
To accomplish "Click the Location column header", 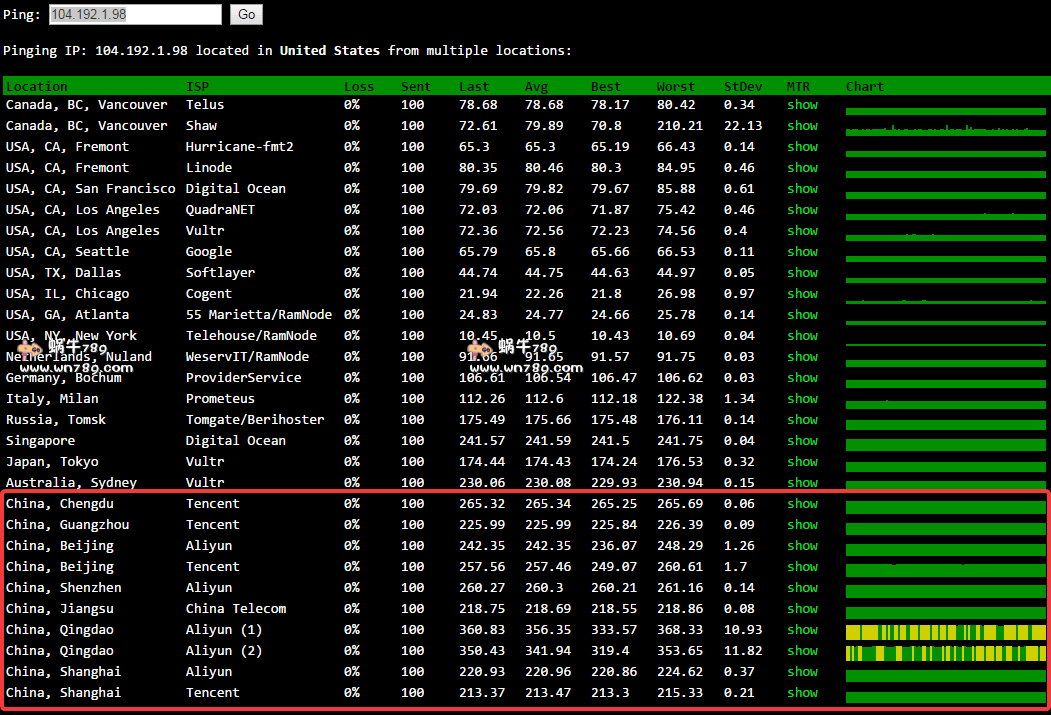I will 37,87.
